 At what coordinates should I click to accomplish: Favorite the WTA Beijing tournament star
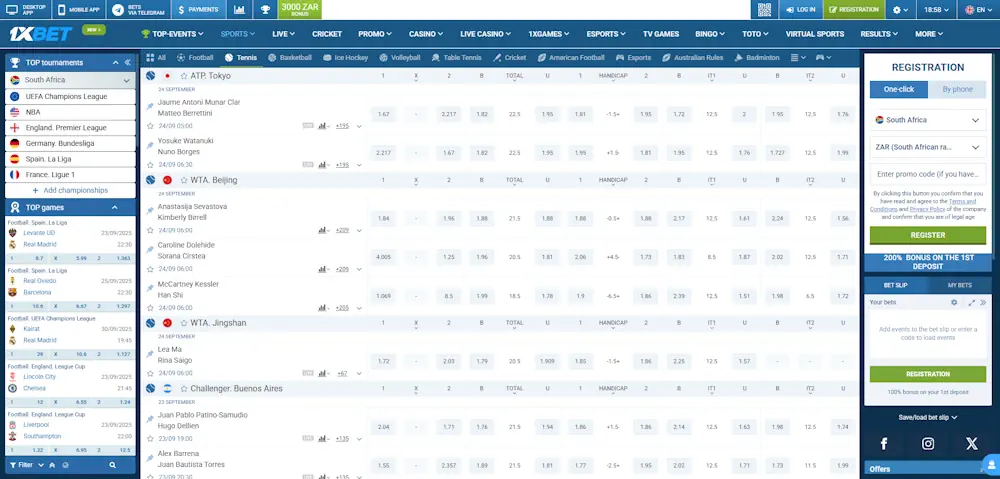point(183,180)
